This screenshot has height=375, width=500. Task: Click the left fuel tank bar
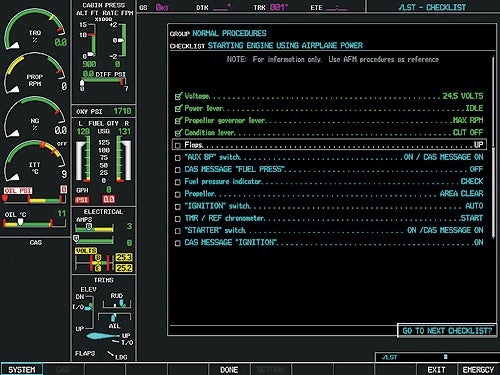coord(83,159)
